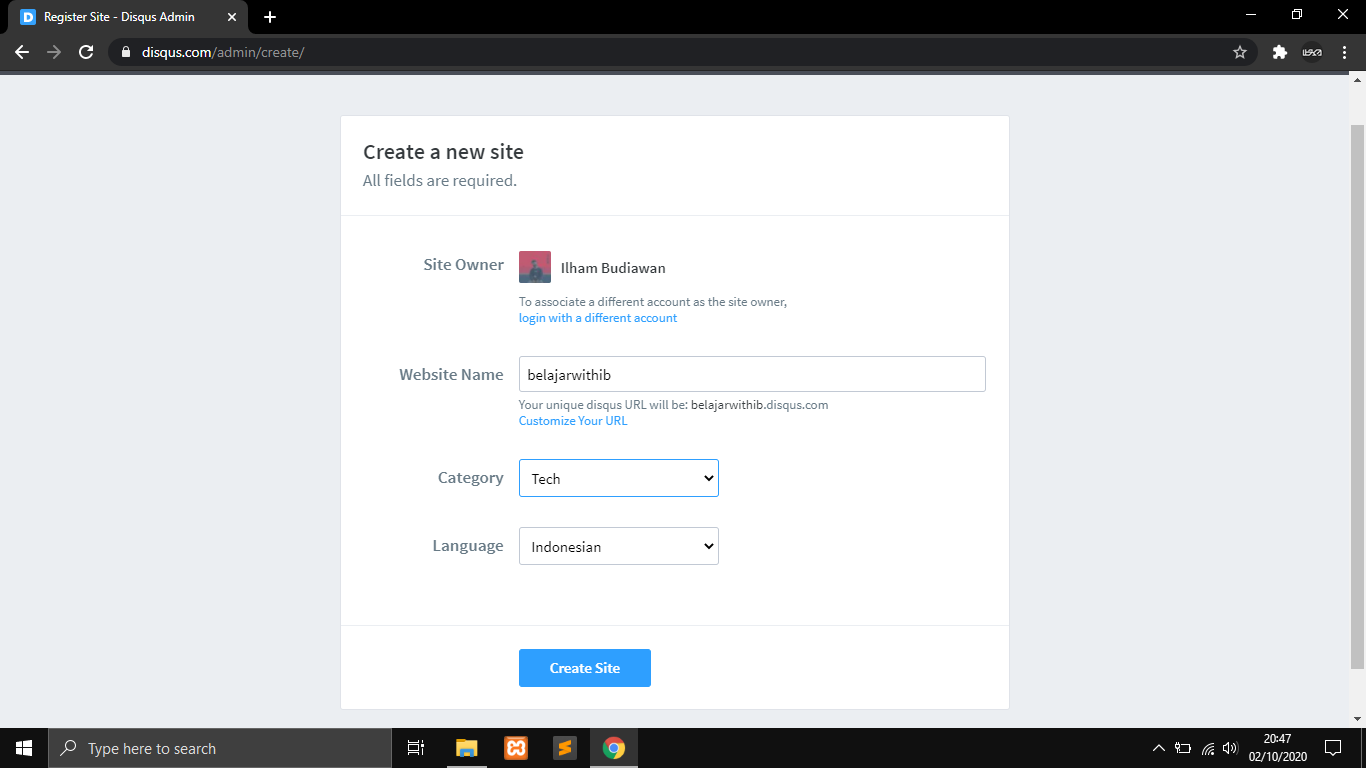Image resolution: width=1366 pixels, height=768 pixels.
Task: Open the Chrome profile avatar
Action: click(x=1312, y=52)
